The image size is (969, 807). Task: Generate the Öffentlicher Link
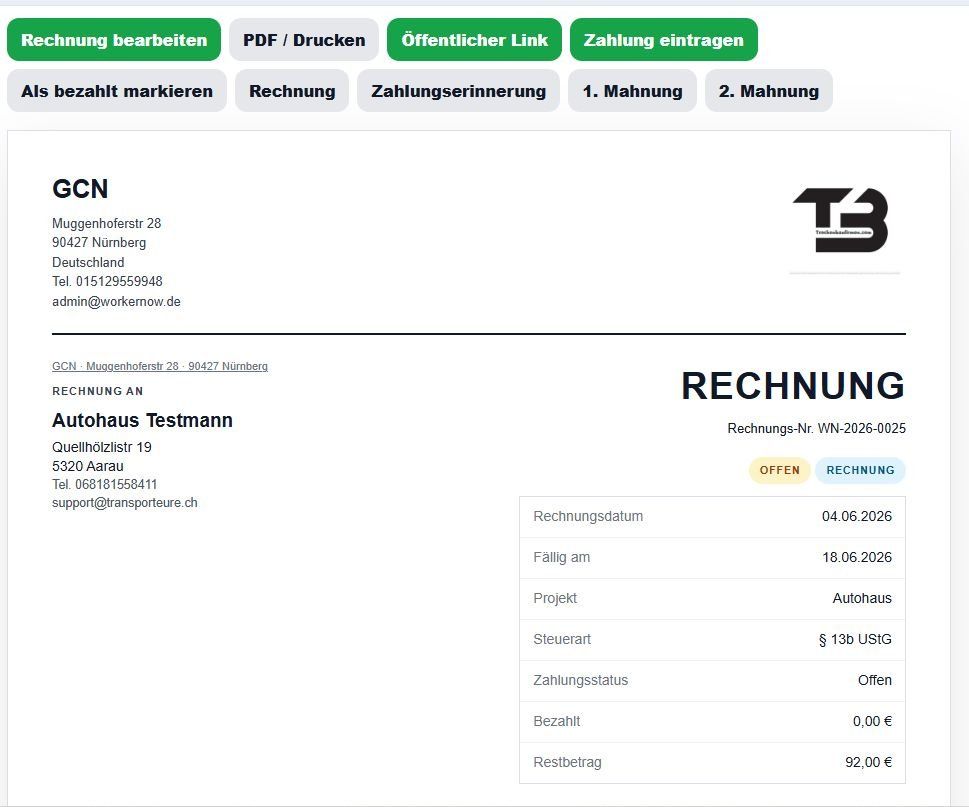coord(475,40)
